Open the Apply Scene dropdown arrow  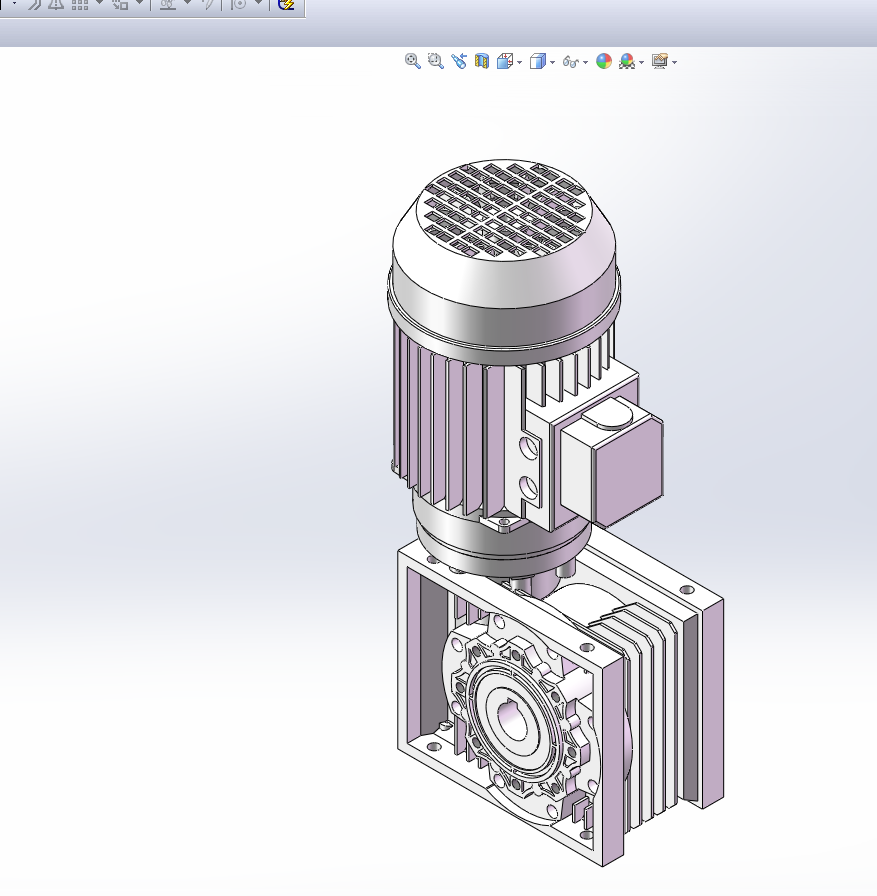click(x=642, y=63)
